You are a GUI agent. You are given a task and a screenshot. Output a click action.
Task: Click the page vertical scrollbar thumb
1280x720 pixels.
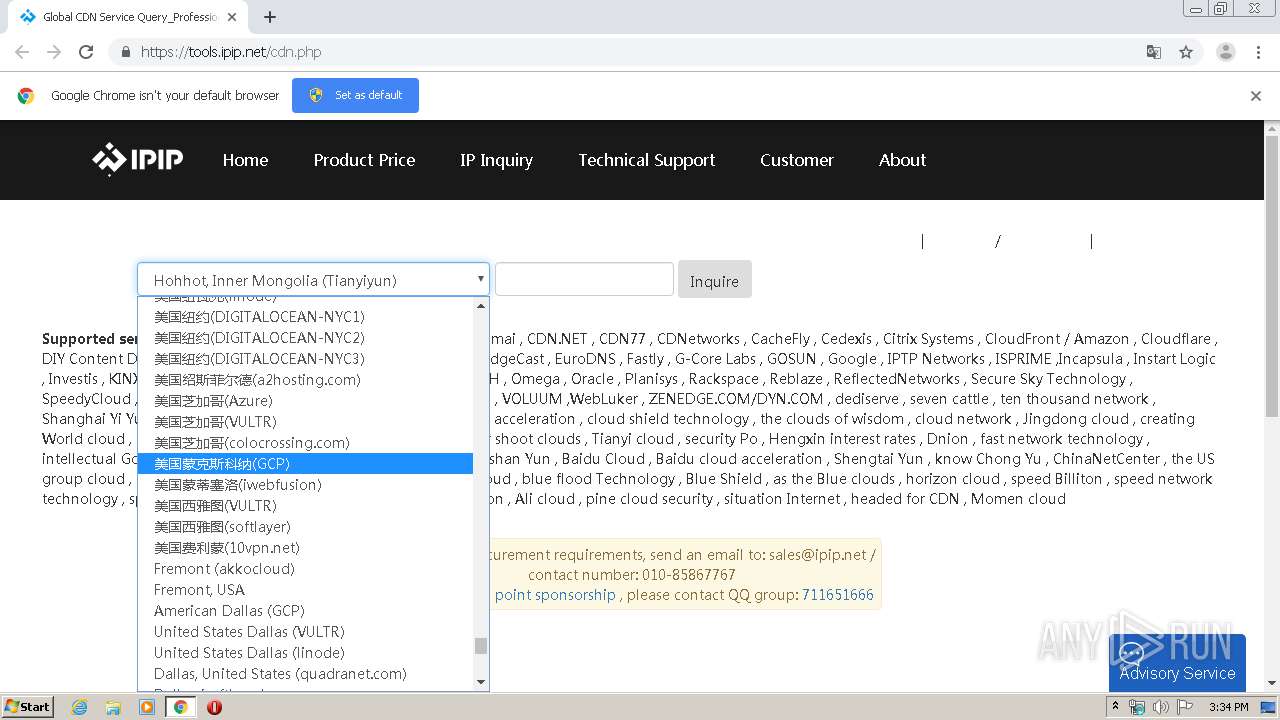1272,278
